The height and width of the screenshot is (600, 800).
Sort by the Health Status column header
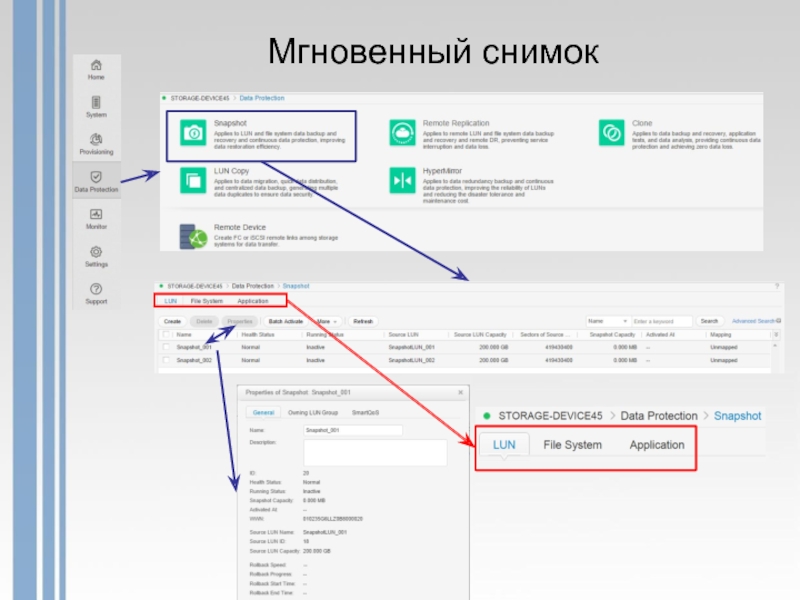pos(258,335)
